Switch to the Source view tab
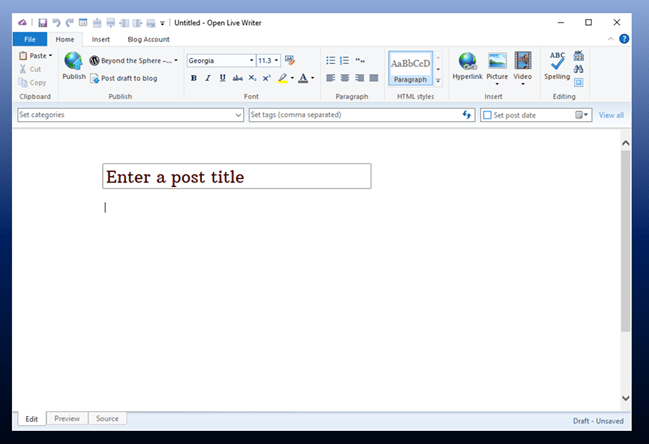 coord(107,419)
